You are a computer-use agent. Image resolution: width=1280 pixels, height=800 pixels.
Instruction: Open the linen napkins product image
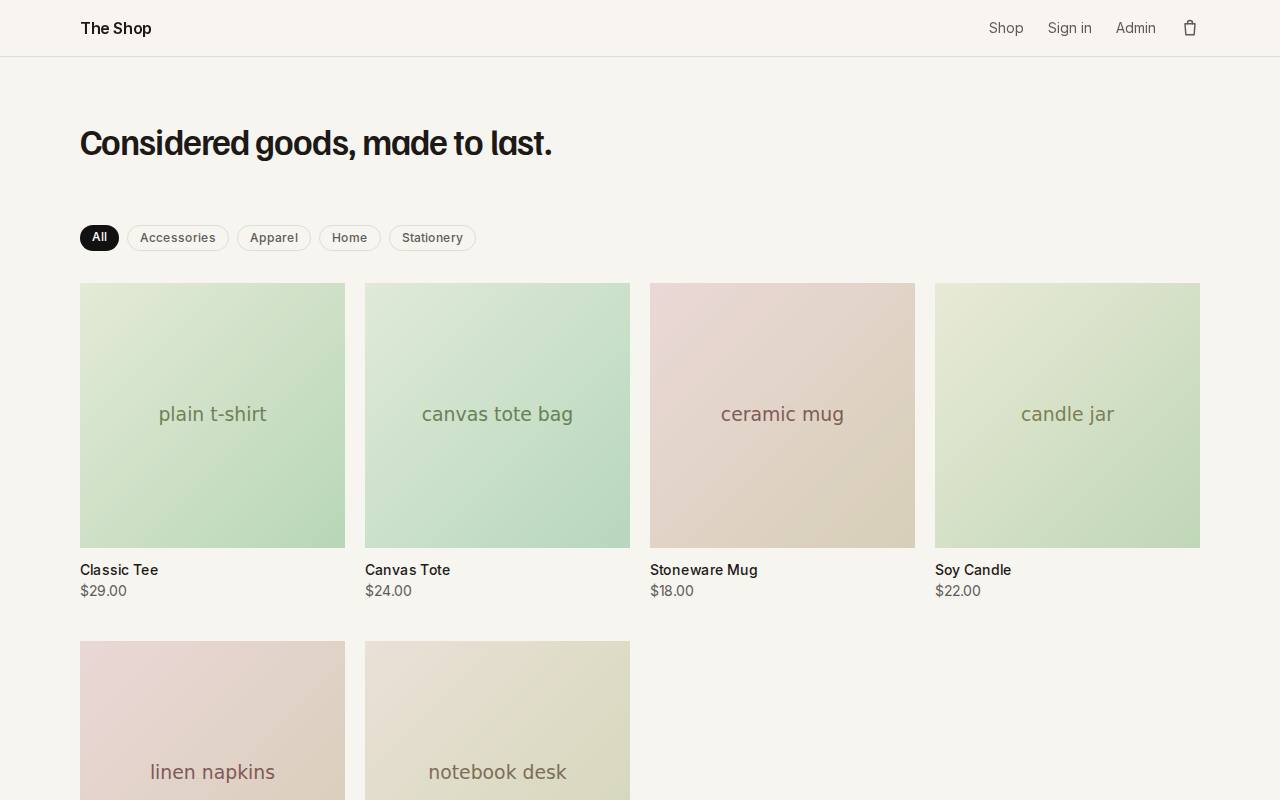[212, 720]
